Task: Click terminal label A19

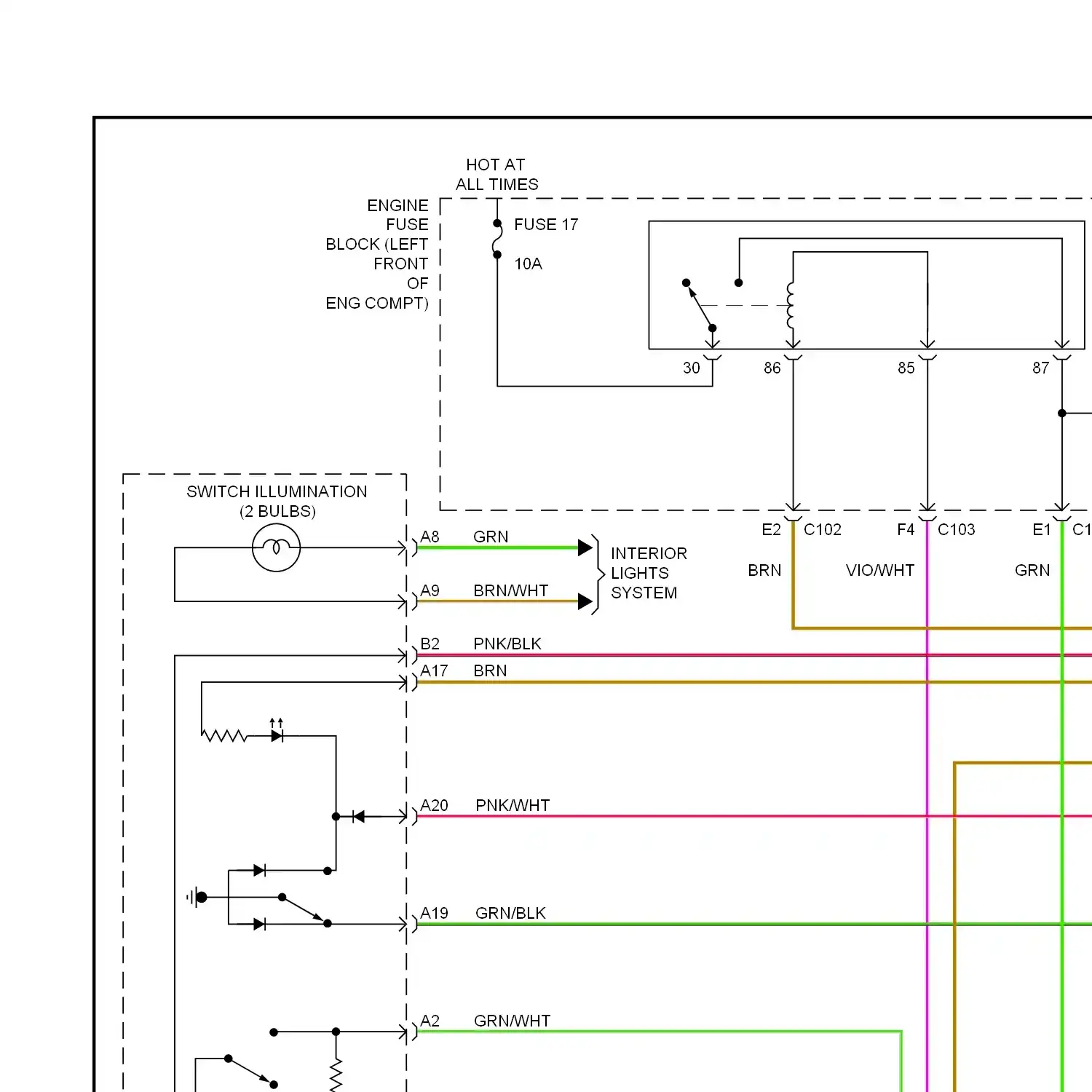Action: coord(434,913)
